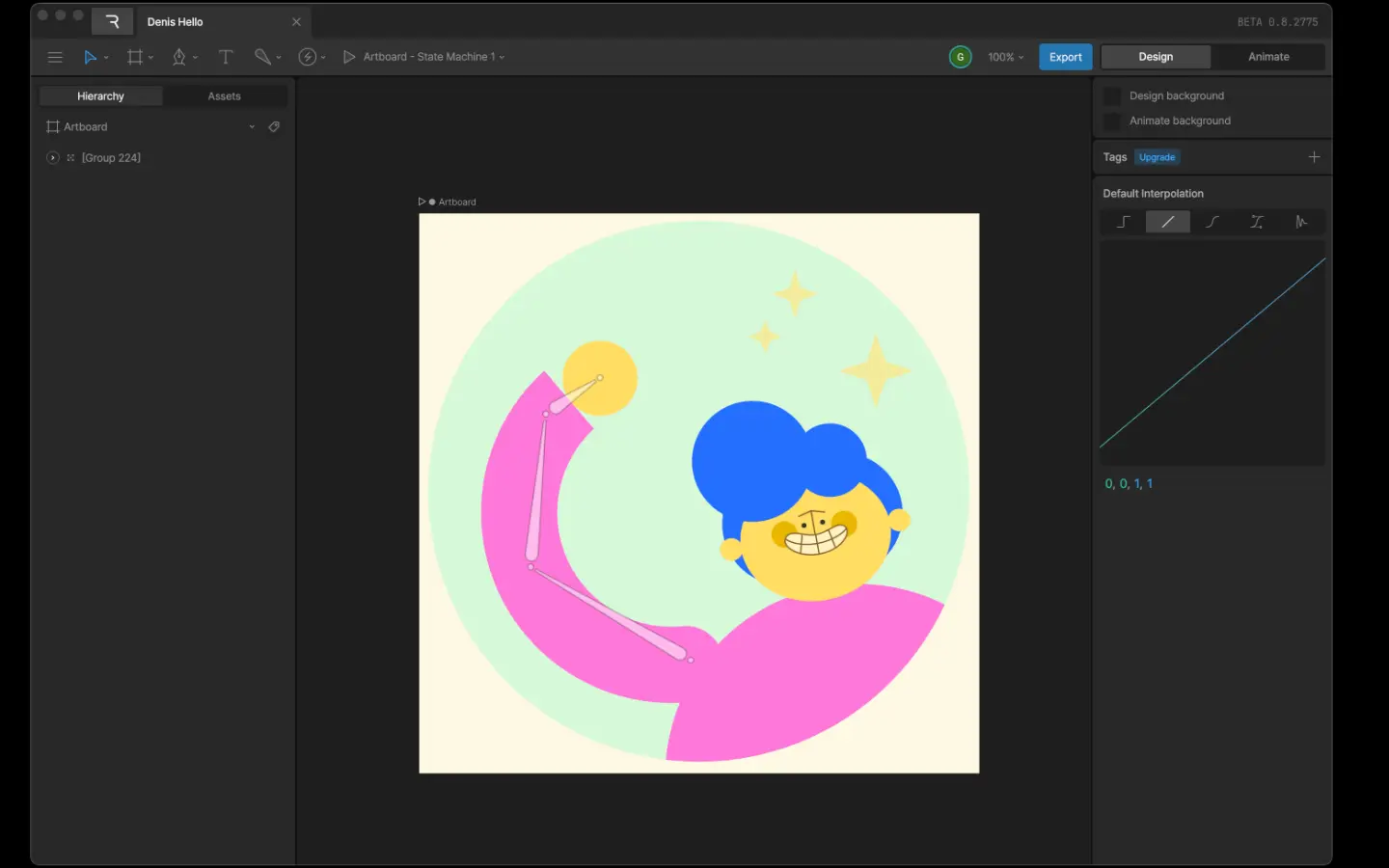Select Hold step interpolation
This screenshot has width=1389, height=868.
point(1123,222)
